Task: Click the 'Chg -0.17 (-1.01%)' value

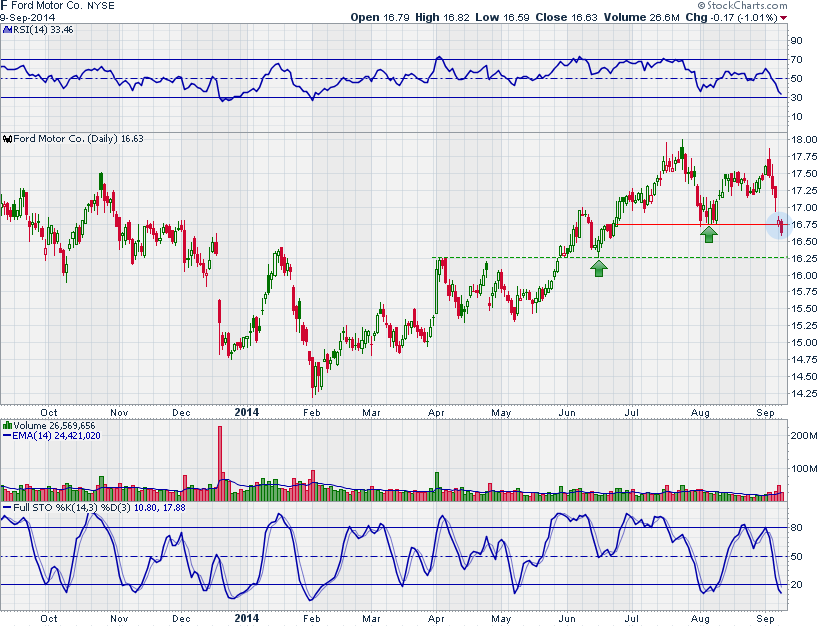Action: tap(732, 17)
